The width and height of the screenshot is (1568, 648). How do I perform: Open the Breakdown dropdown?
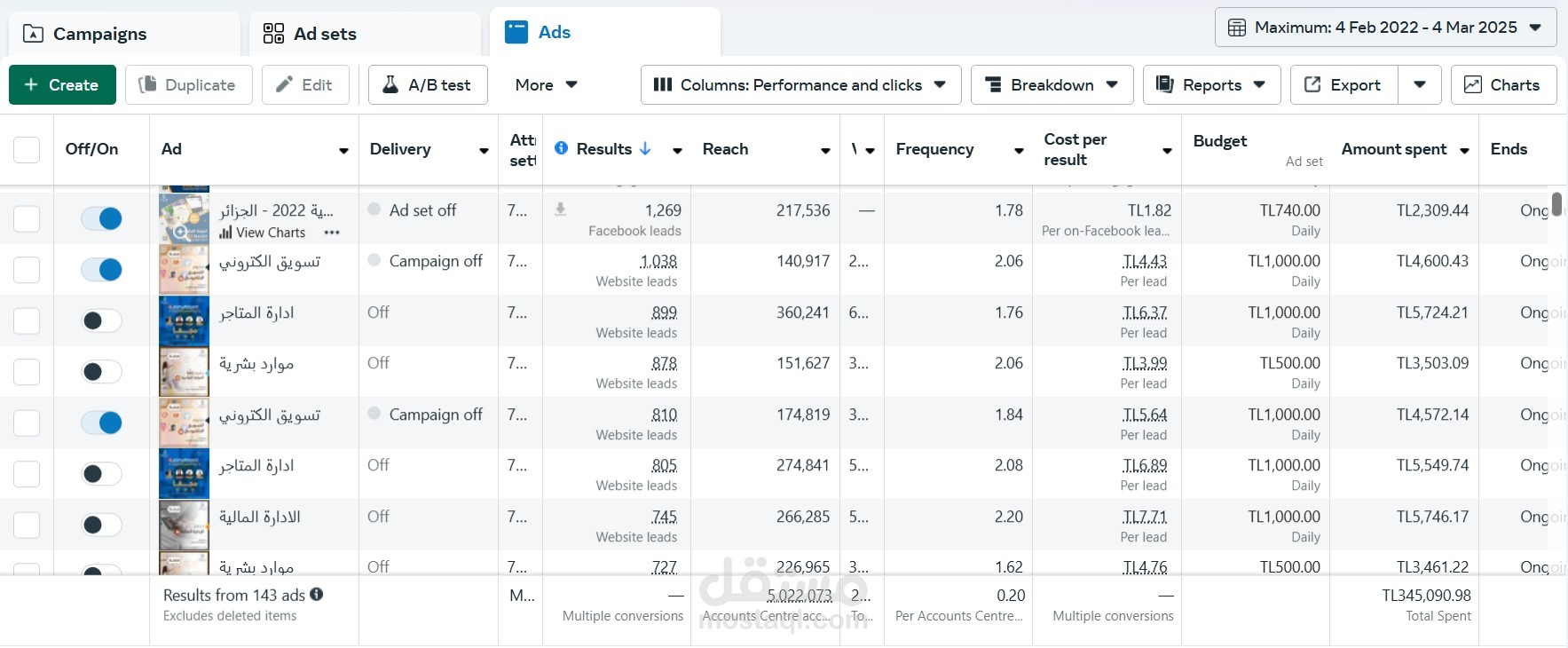tap(1052, 85)
